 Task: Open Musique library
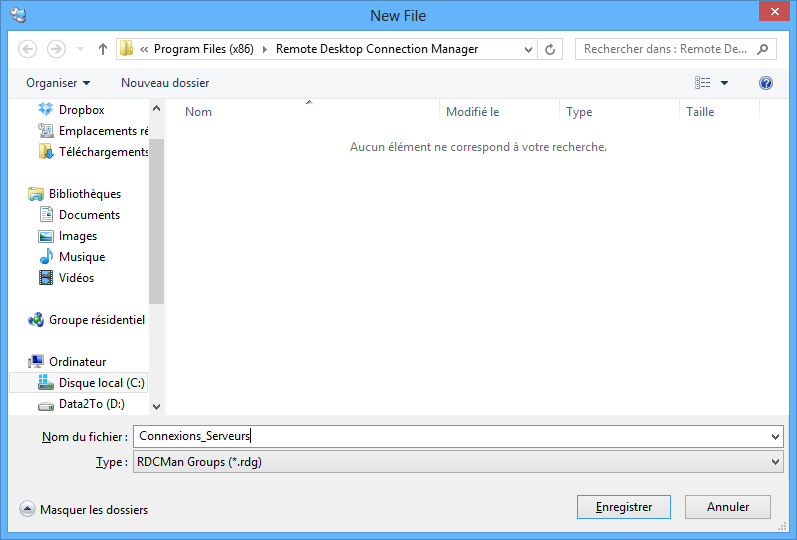82,257
